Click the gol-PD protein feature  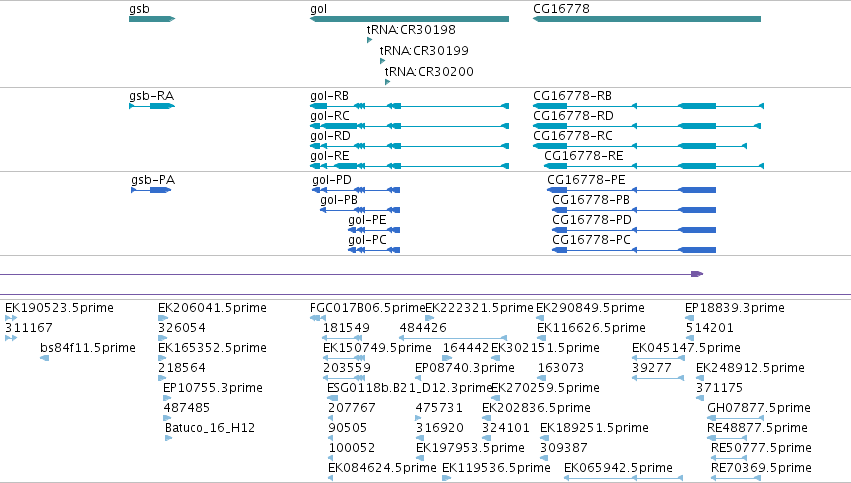[x=356, y=190]
